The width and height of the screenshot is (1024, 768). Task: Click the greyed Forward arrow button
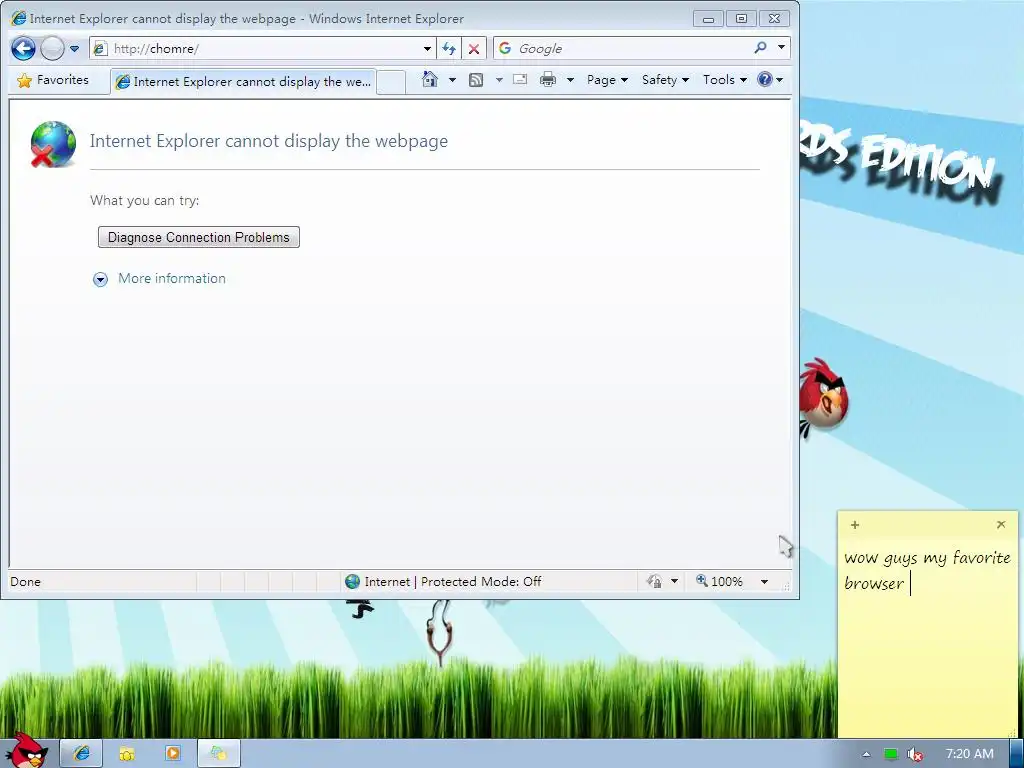52,48
